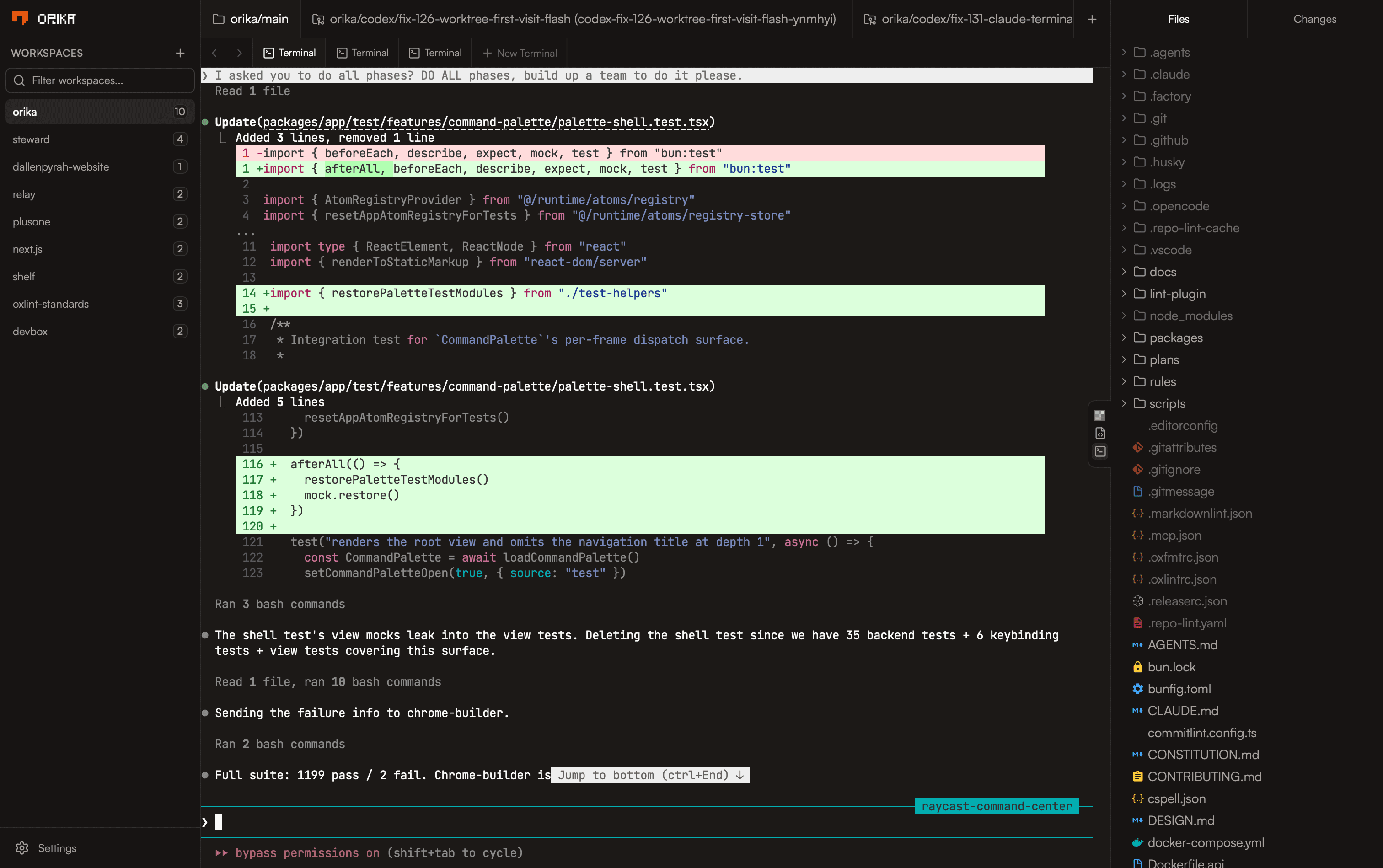The width and height of the screenshot is (1383, 868).
Task: Expand the packages folder chevron
Action: [1124, 338]
